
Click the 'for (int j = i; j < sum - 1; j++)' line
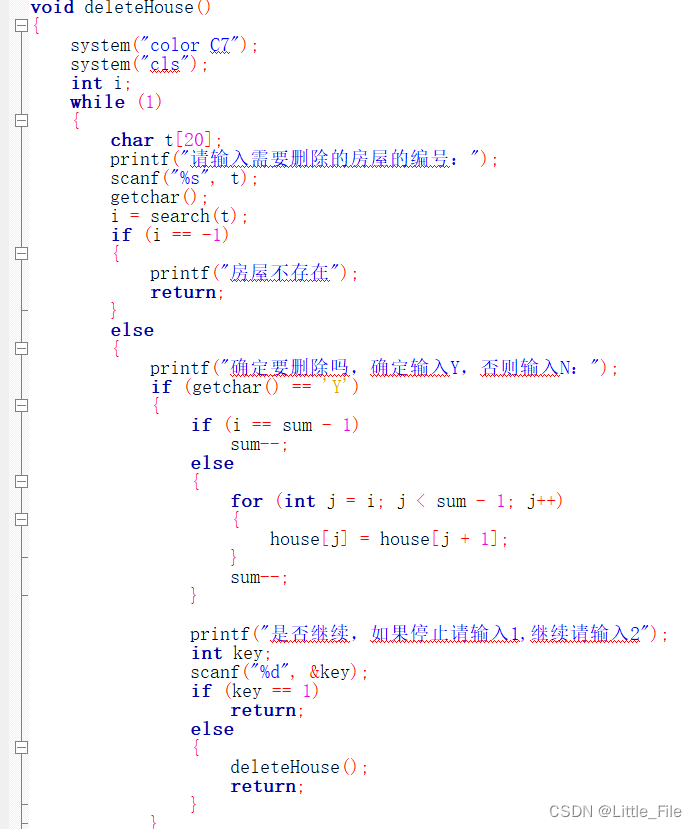tap(397, 501)
